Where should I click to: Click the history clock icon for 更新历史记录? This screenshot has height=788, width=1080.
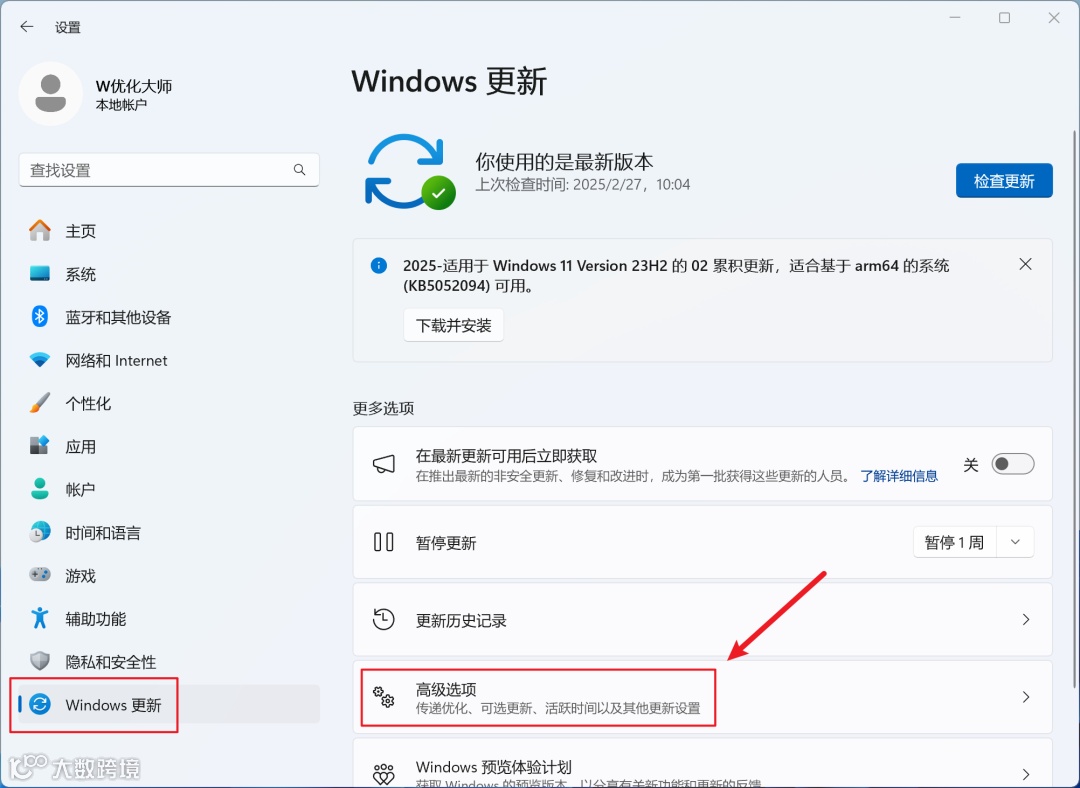(x=384, y=619)
